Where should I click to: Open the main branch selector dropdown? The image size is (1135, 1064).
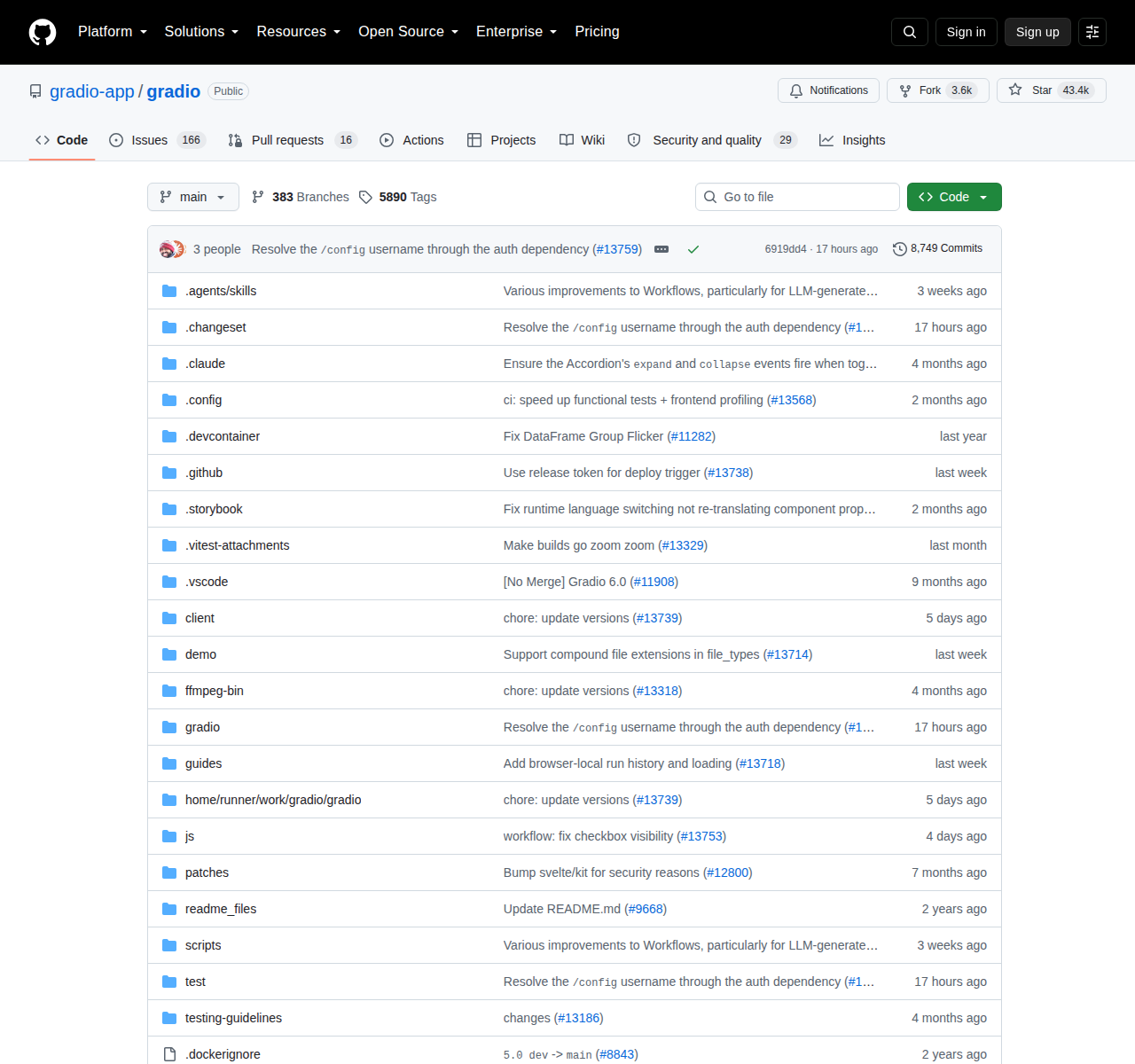(193, 197)
